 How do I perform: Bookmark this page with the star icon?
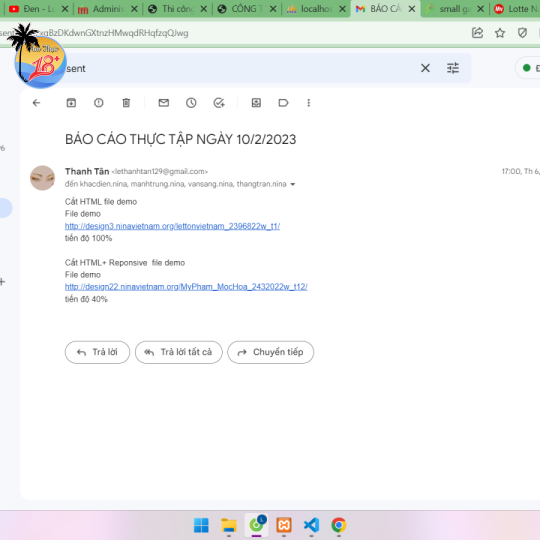(x=500, y=33)
